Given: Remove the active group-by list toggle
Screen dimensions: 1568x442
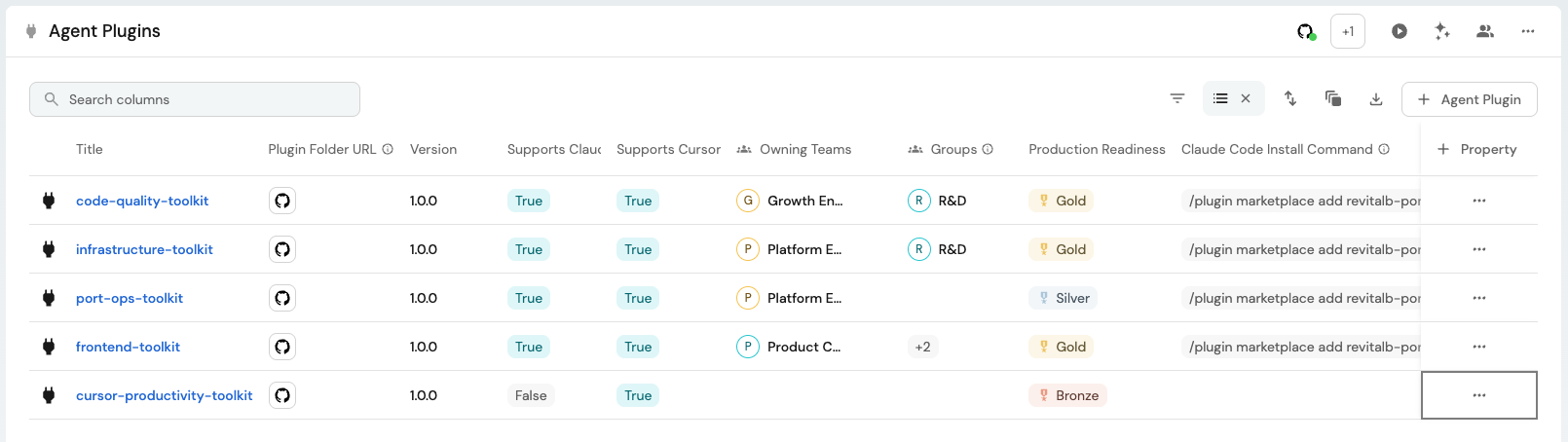Looking at the screenshot, I should [1246, 98].
